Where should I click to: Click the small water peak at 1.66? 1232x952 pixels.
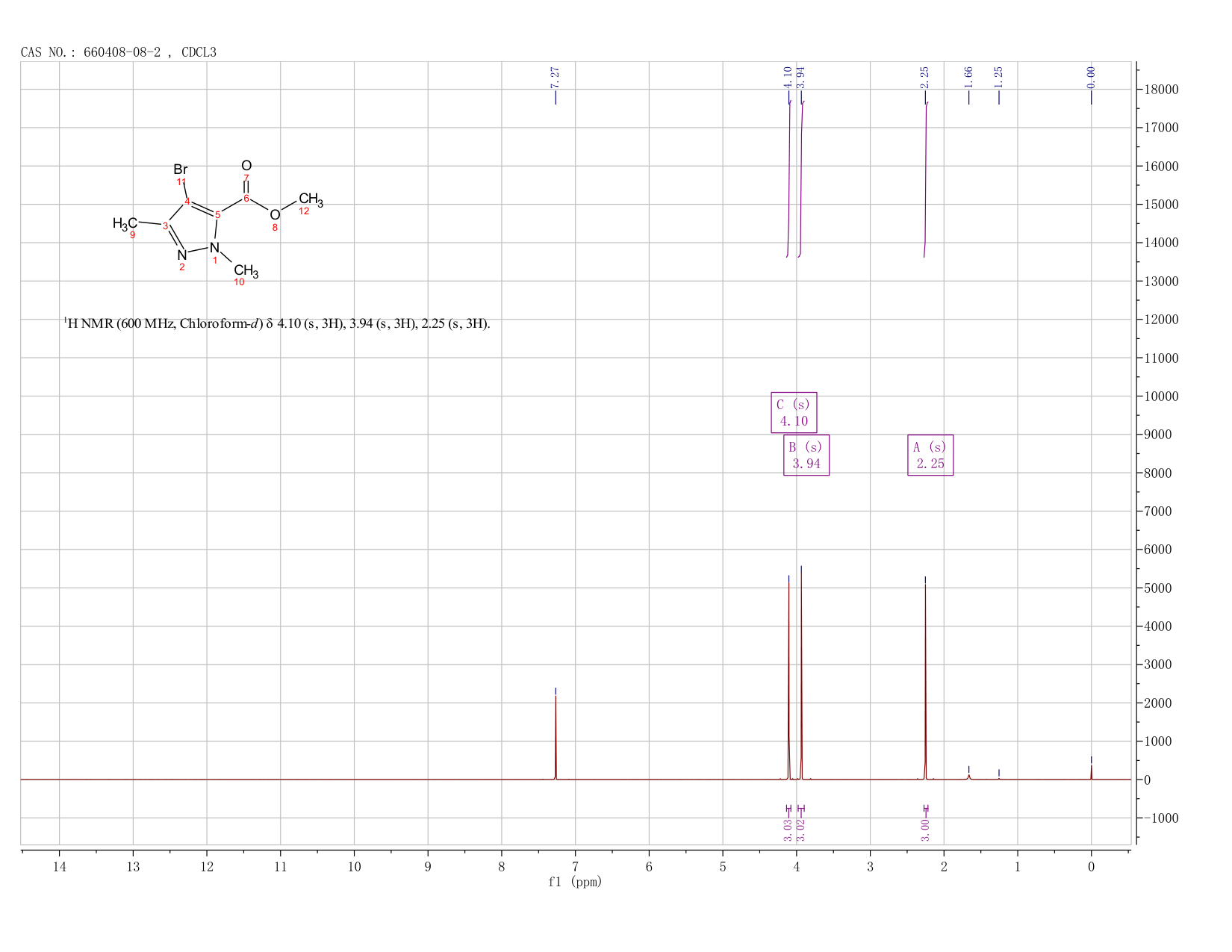(968, 777)
